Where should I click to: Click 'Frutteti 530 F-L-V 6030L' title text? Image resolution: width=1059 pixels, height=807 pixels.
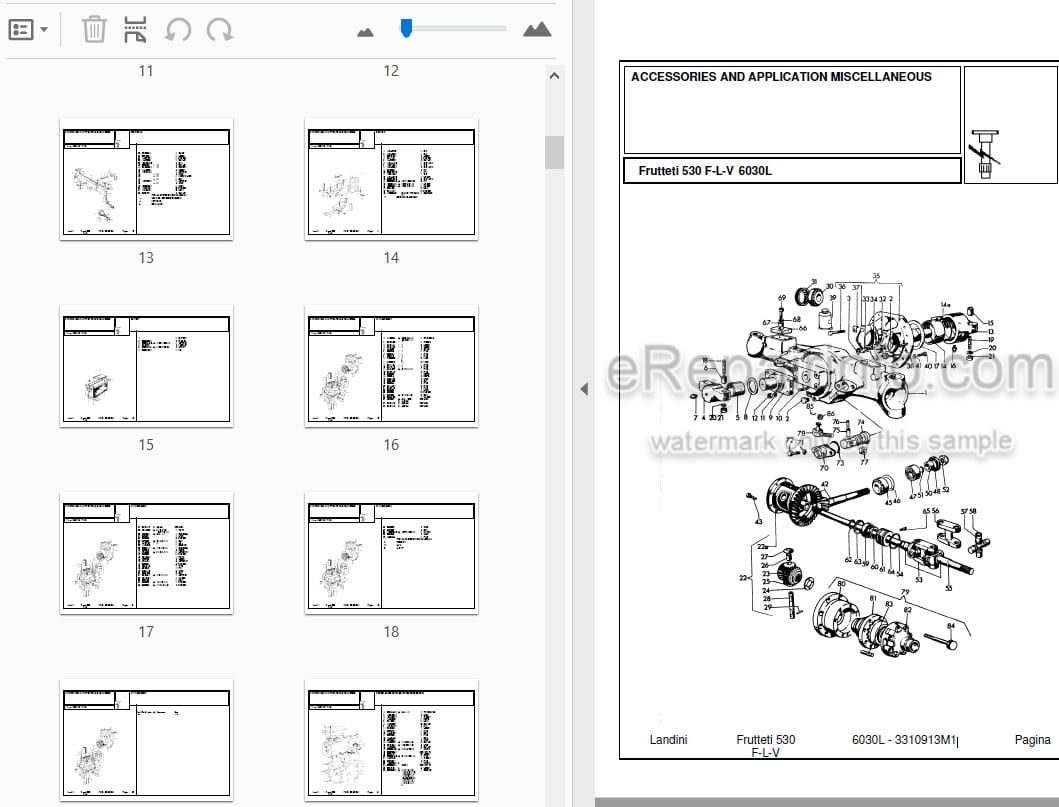[x=705, y=171]
